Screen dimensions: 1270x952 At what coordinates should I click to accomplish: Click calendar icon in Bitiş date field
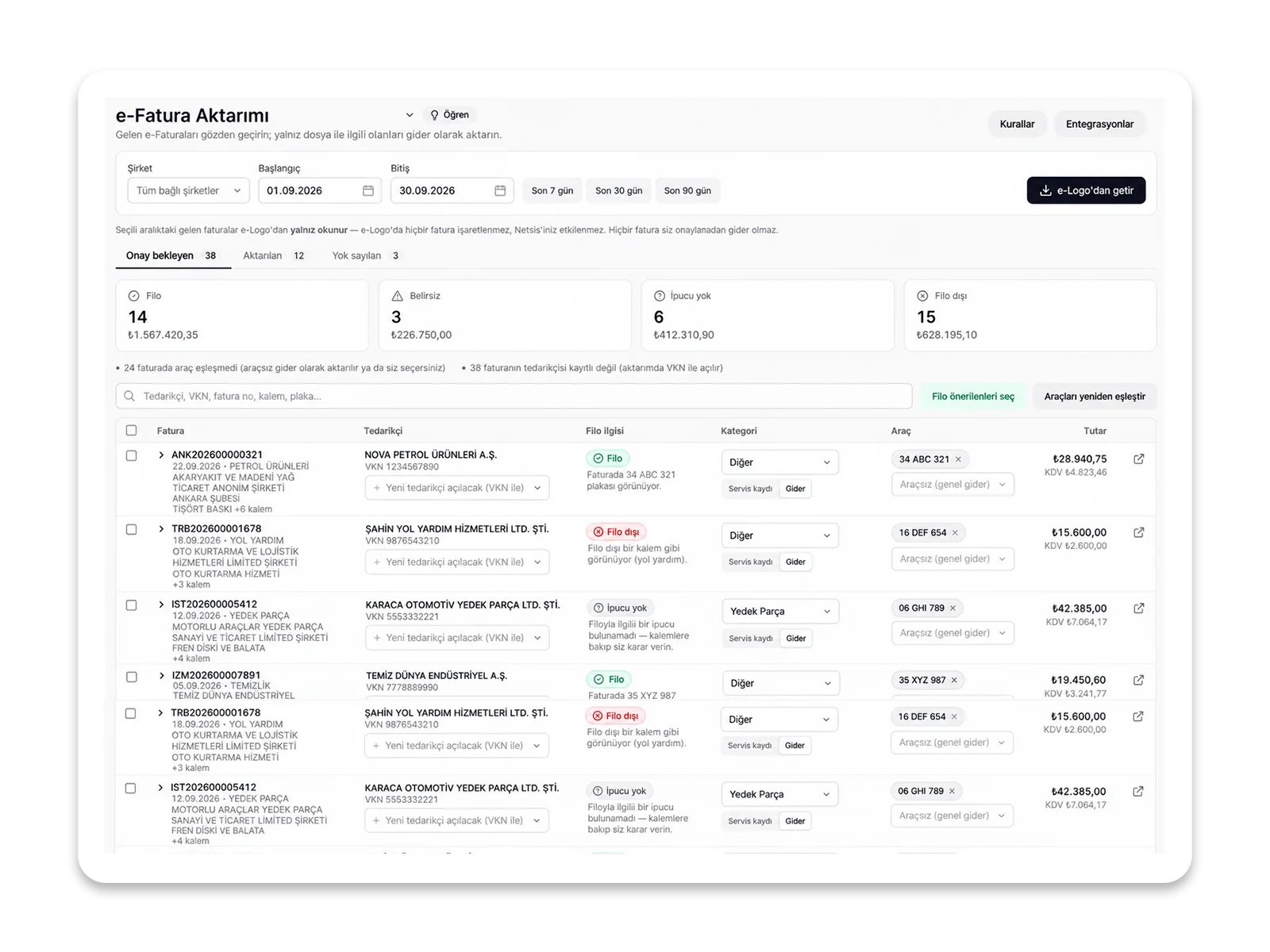click(500, 190)
